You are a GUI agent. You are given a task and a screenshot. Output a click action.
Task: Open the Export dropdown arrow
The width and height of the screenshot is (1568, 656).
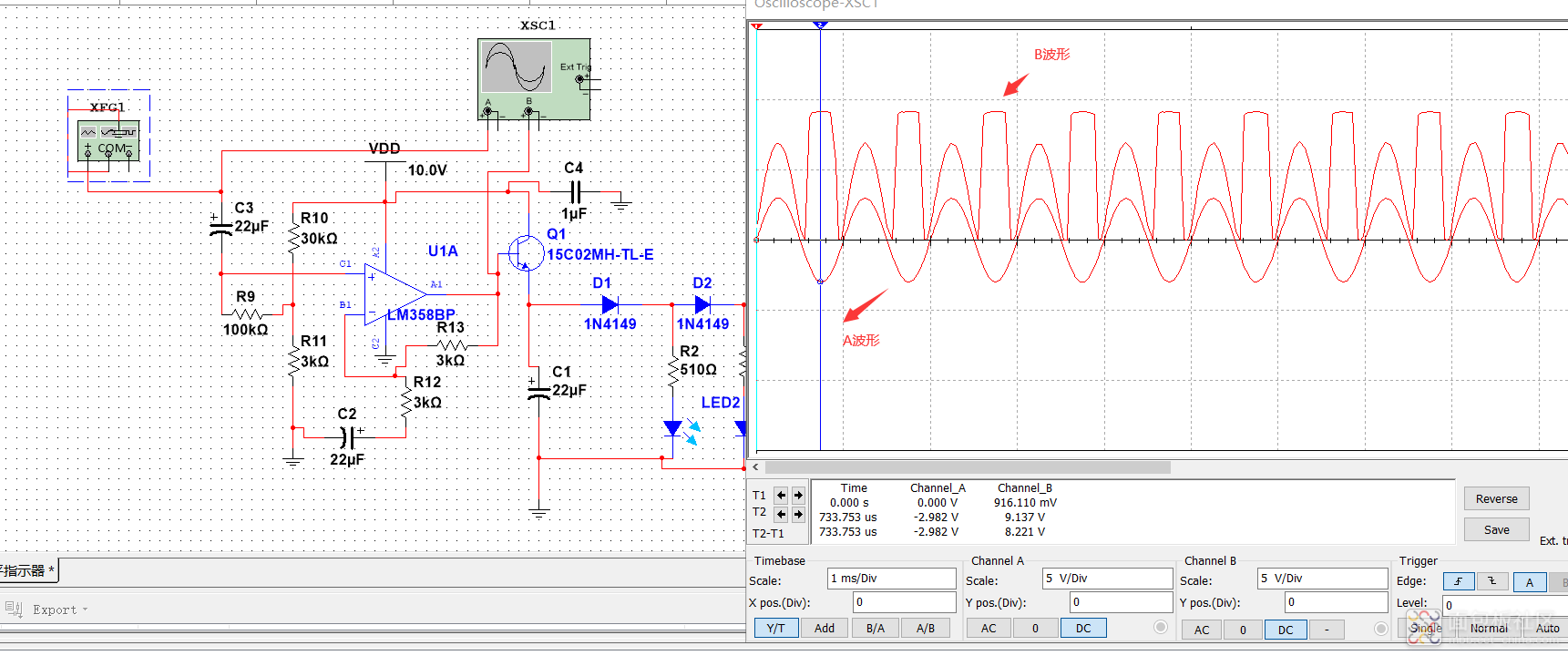point(86,610)
